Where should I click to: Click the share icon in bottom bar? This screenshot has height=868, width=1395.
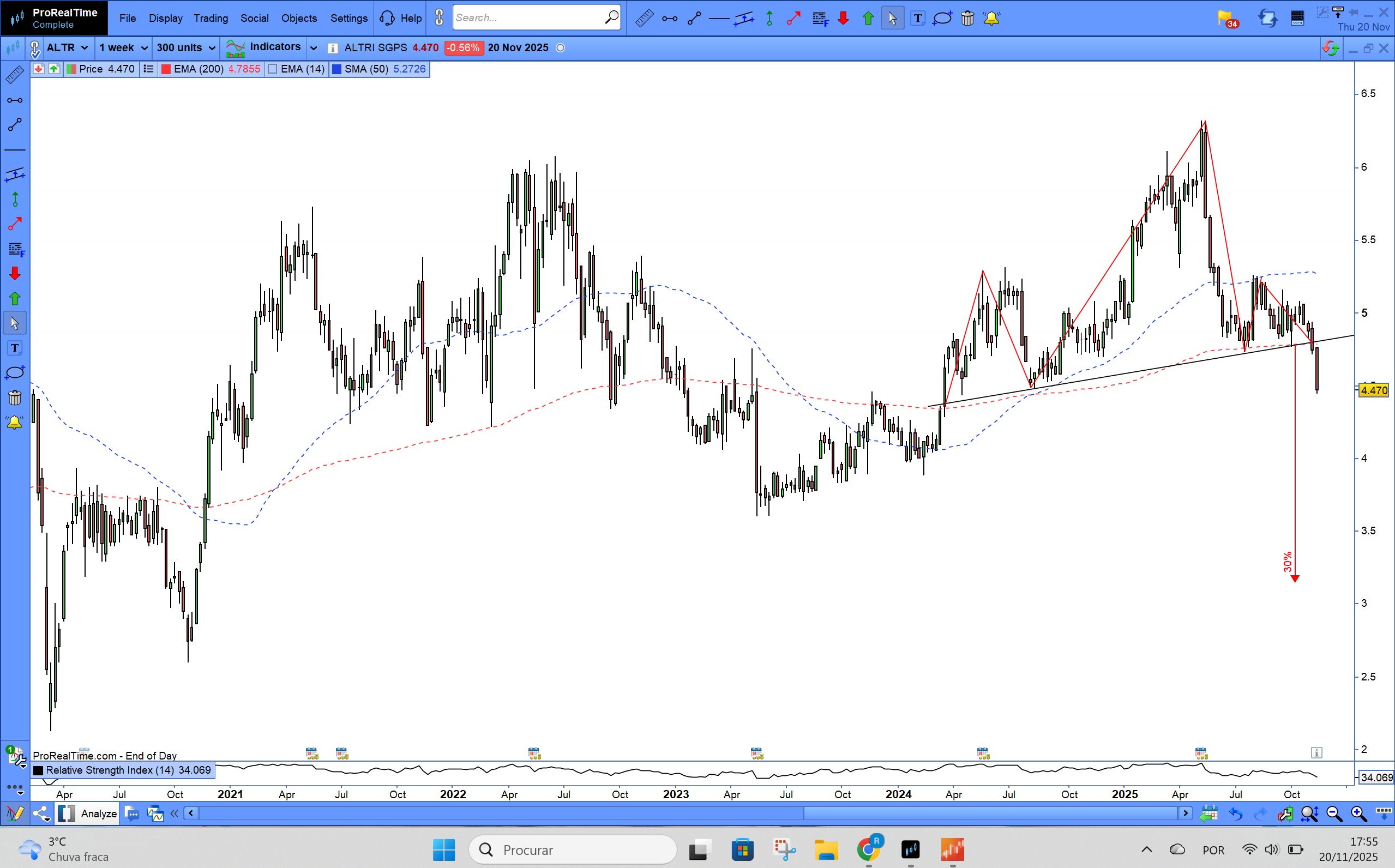[41, 813]
